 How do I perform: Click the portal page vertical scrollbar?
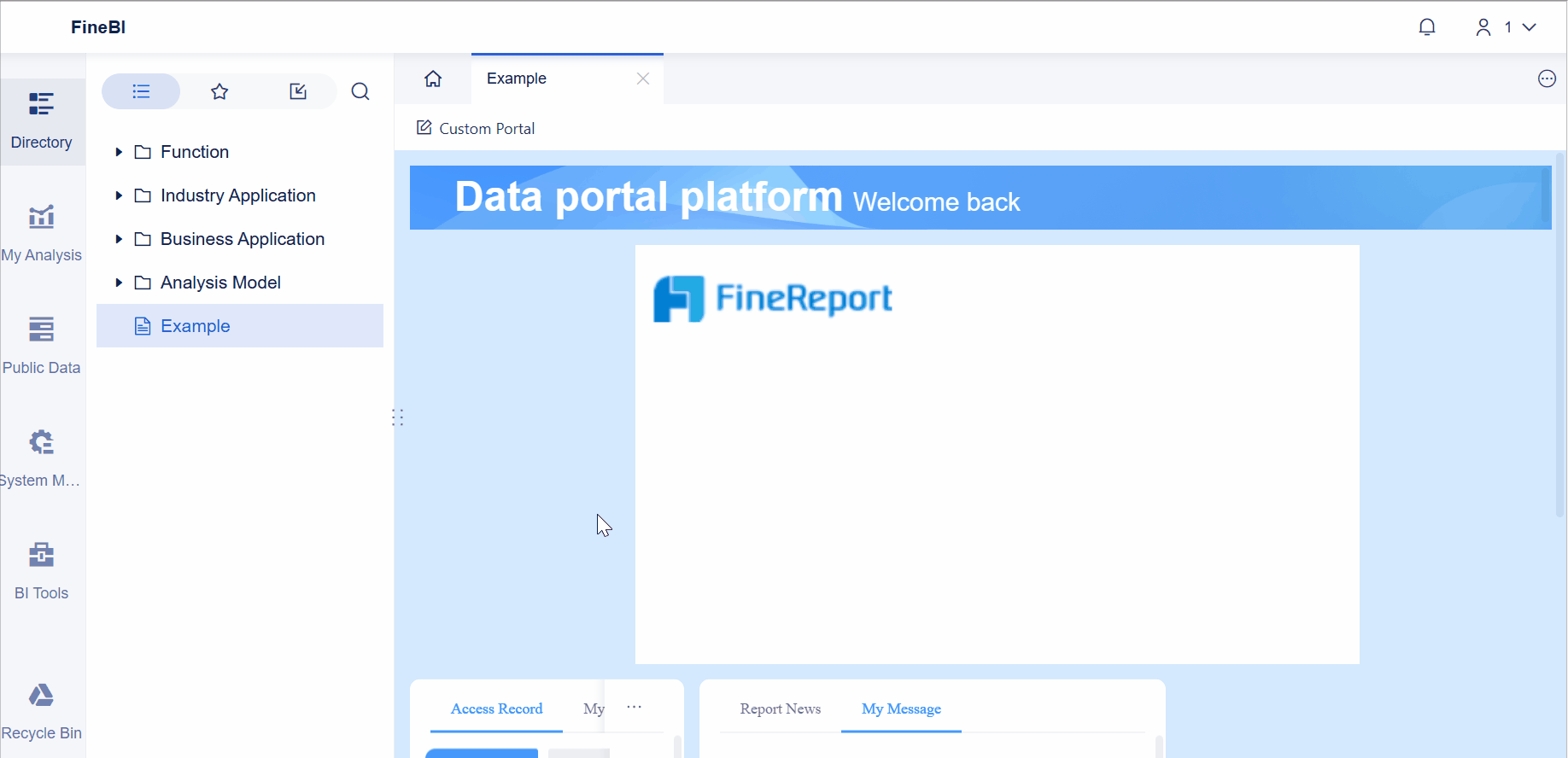[1559, 335]
